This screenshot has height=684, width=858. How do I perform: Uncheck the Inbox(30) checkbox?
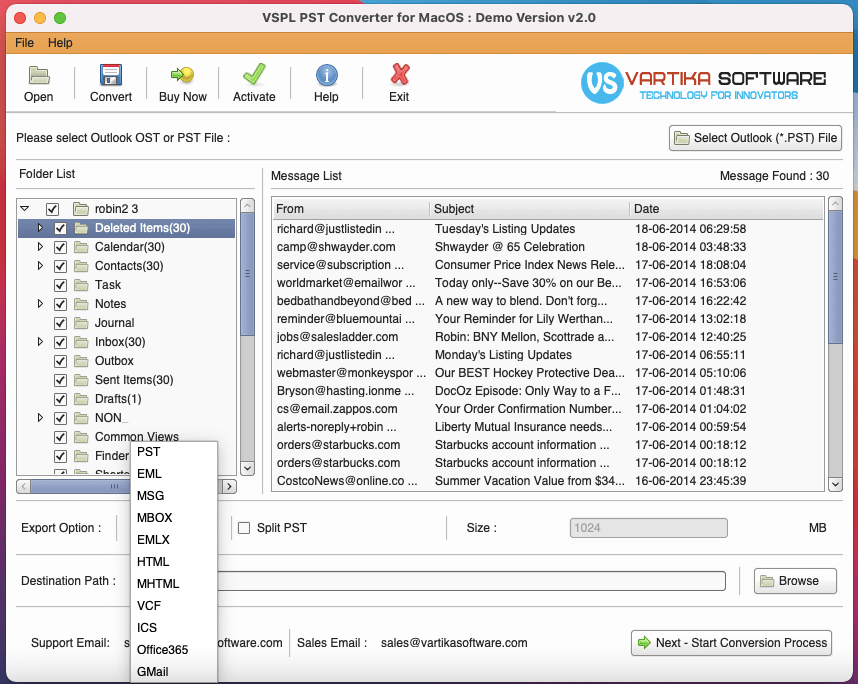pos(60,342)
